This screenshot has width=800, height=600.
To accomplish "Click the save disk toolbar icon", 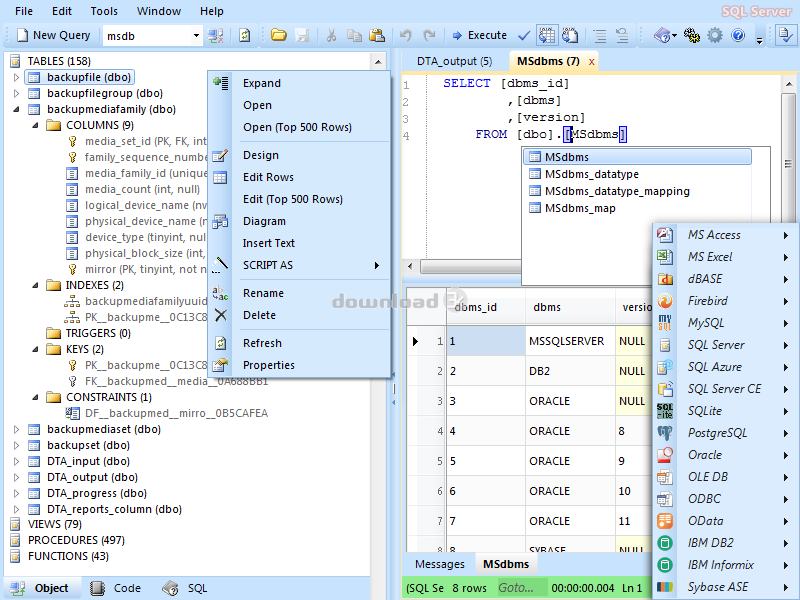I will [x=303, y=35].
